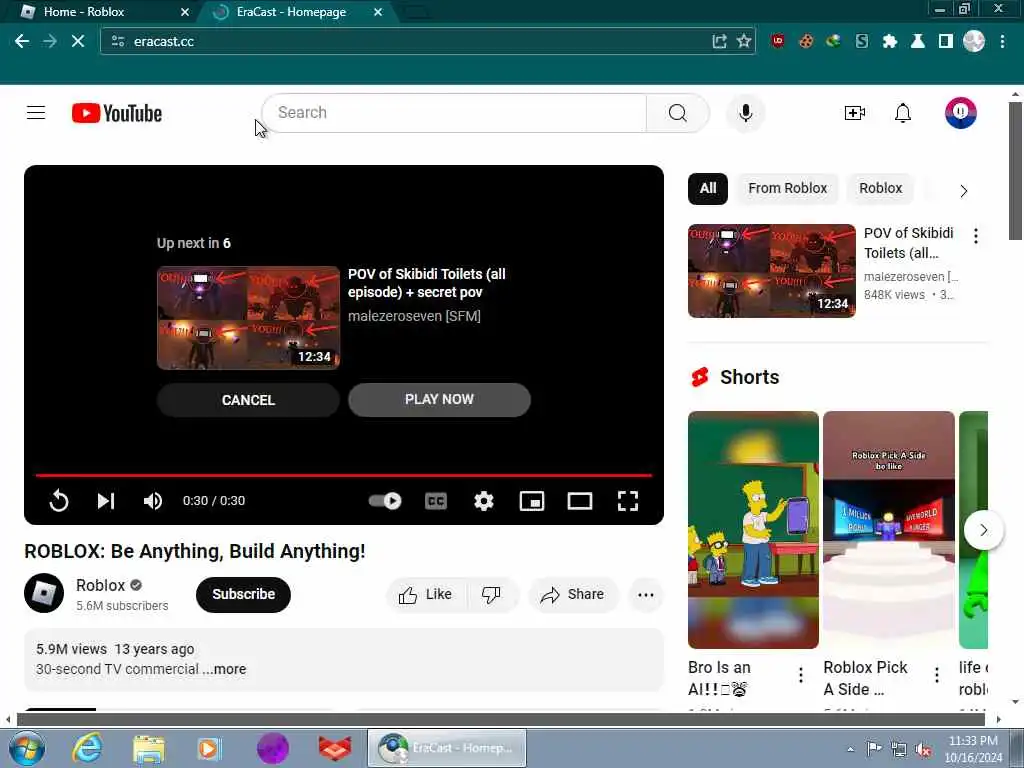Share this page icon in address bar

tap(719, 41)
